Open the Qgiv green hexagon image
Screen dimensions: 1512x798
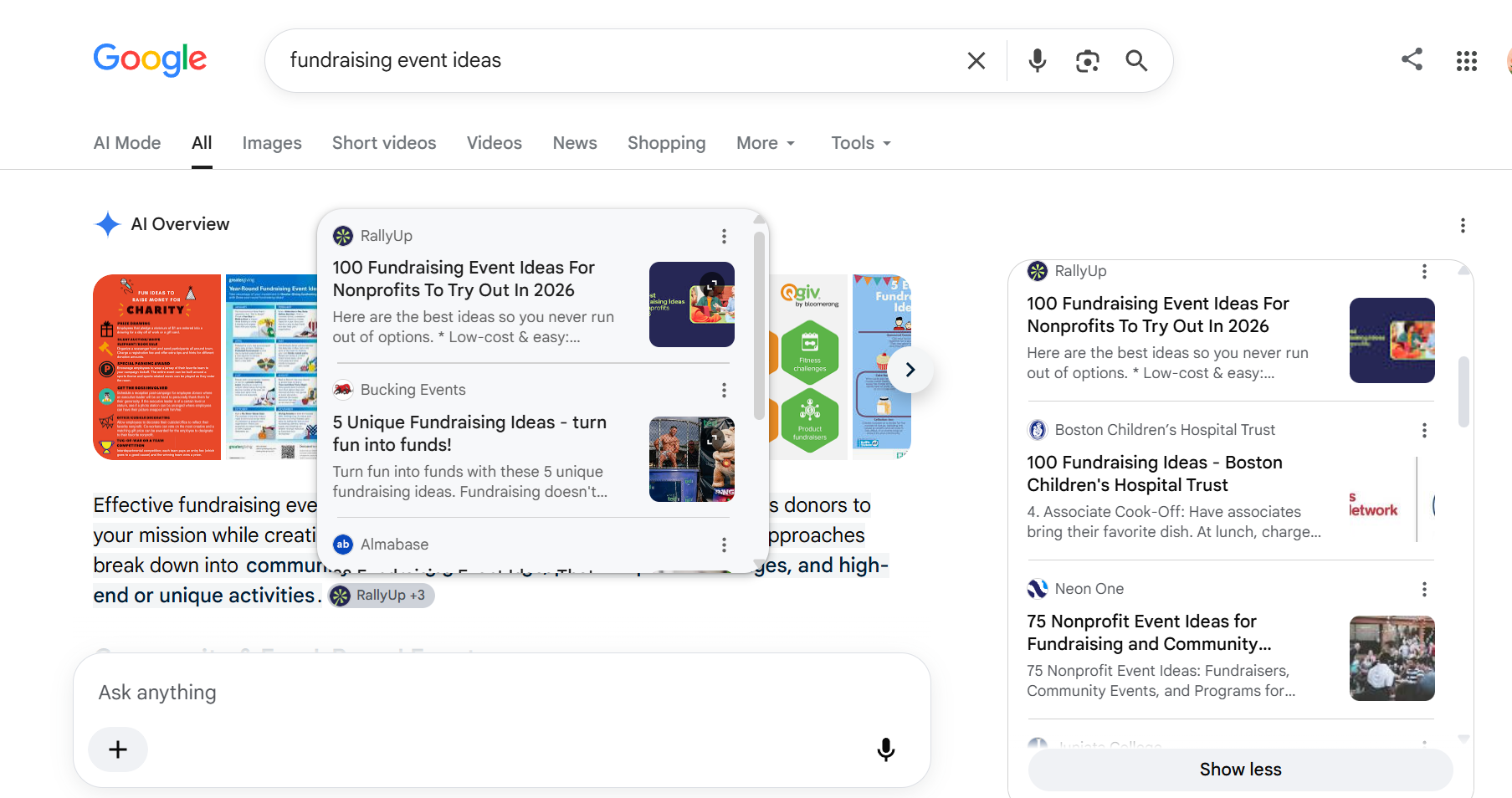point(807,367)
